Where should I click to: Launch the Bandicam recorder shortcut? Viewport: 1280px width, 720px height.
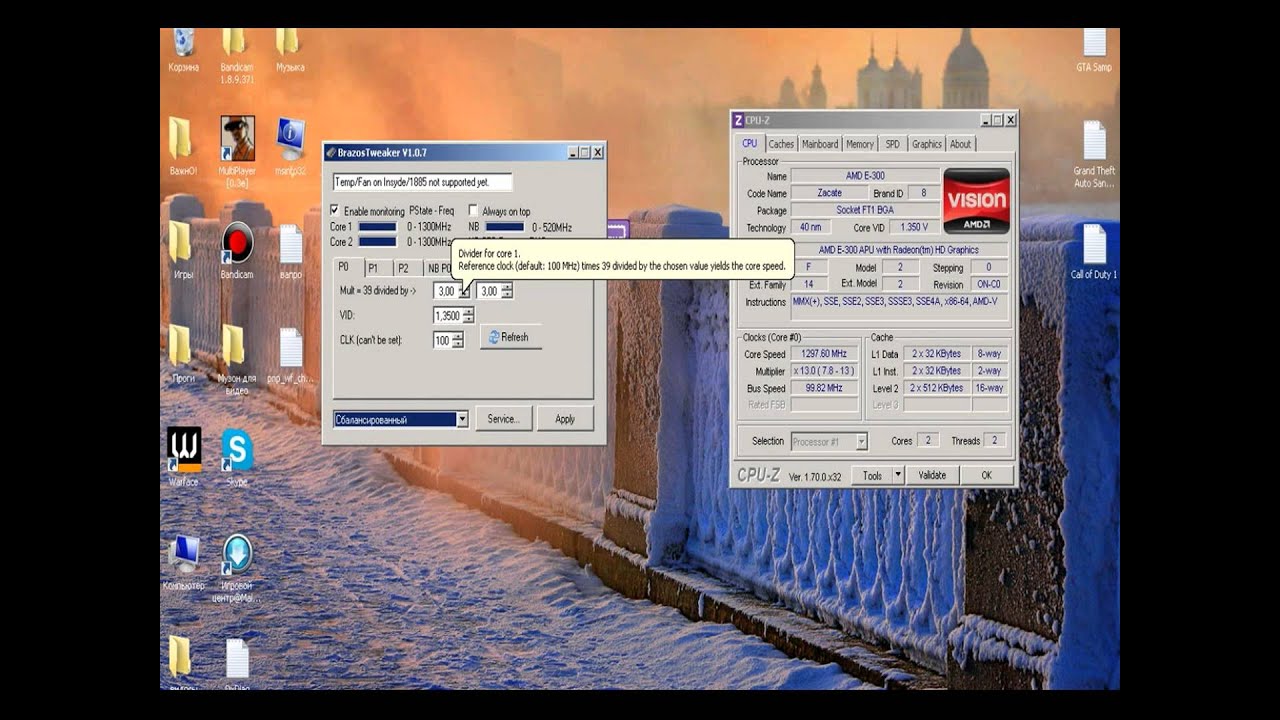[237, 242]
